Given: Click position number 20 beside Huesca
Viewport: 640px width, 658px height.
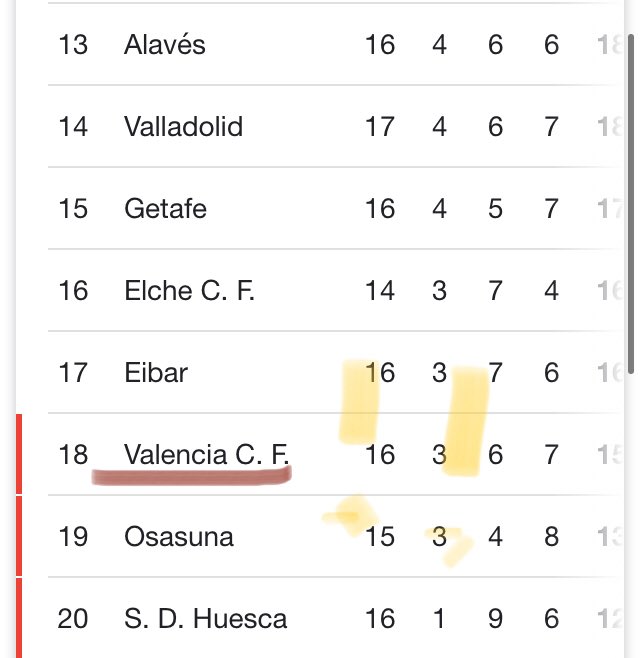Looking at the screenshot, I should pyautogui.click(x=73, y=619).
